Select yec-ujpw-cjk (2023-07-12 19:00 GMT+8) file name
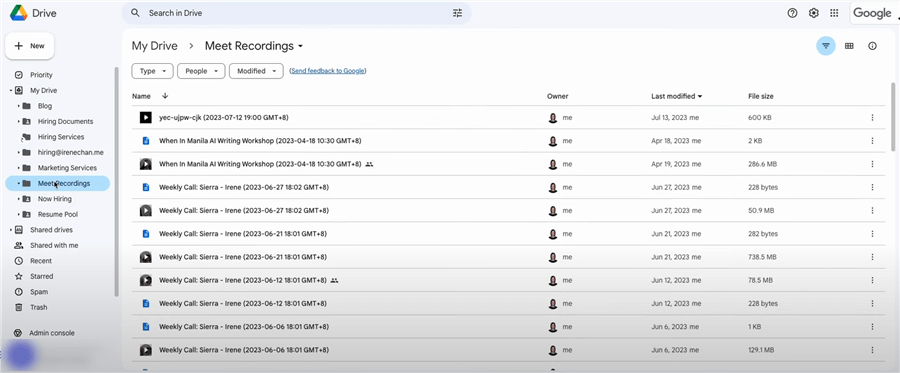 click(x=223, y=118)
